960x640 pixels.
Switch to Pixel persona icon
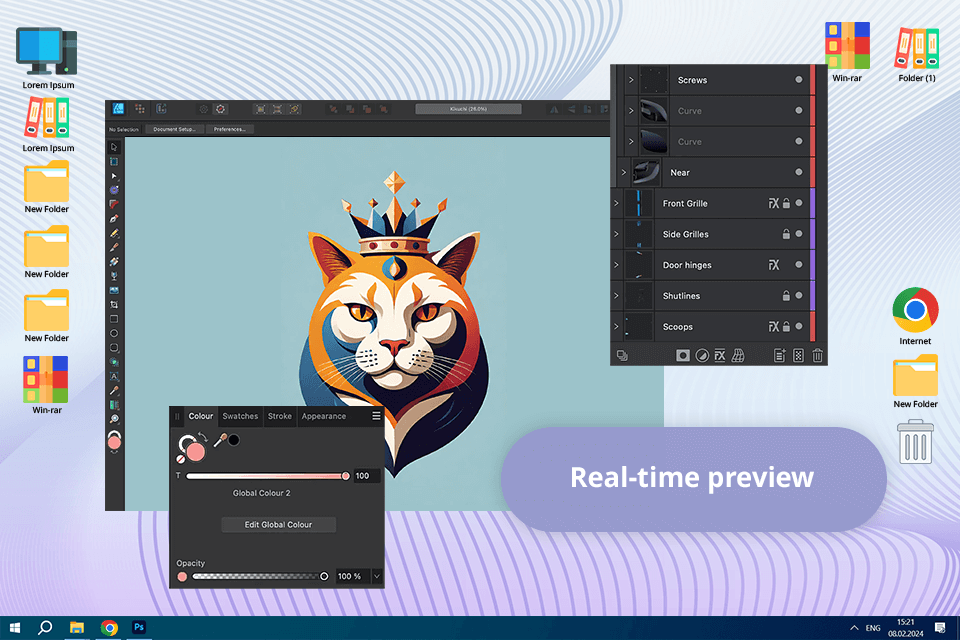point(140,108)
